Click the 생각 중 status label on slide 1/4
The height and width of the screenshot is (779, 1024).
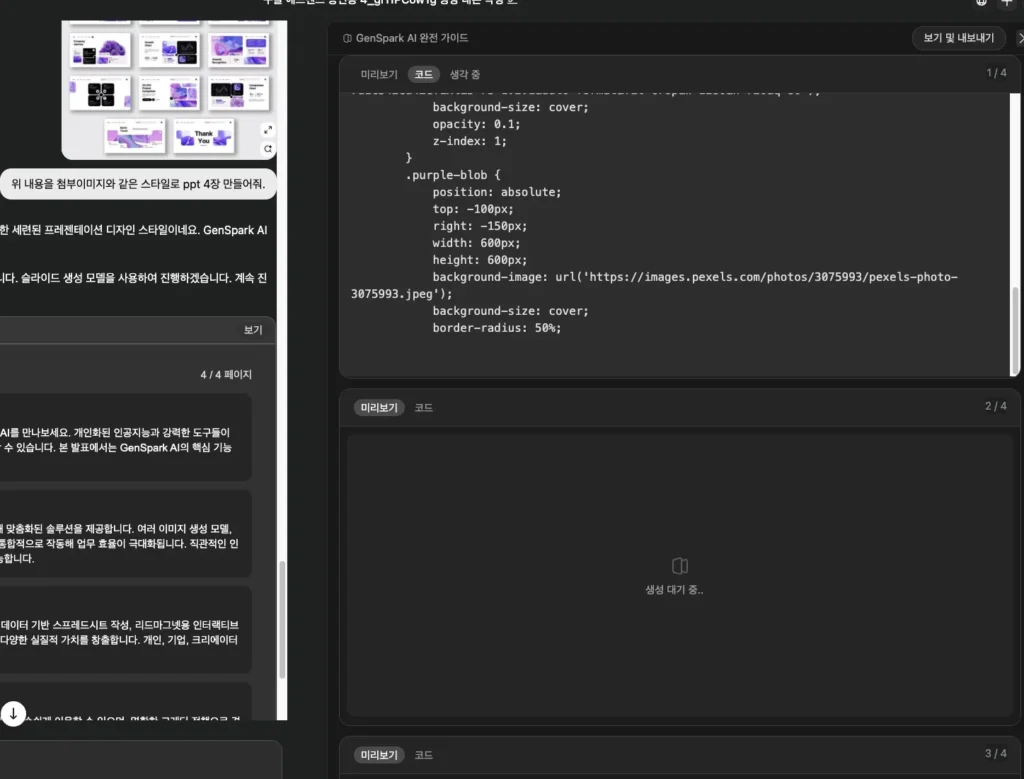click(465, 74)
